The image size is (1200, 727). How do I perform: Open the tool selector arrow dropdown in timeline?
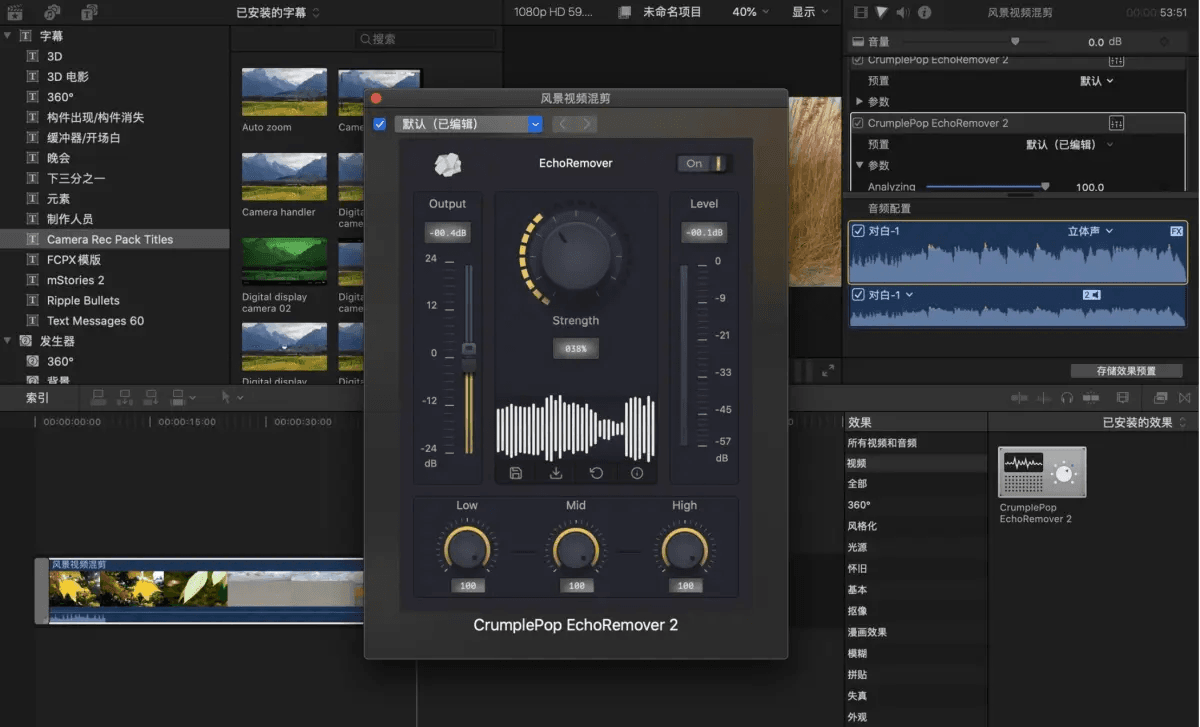[x=231, y=397]
